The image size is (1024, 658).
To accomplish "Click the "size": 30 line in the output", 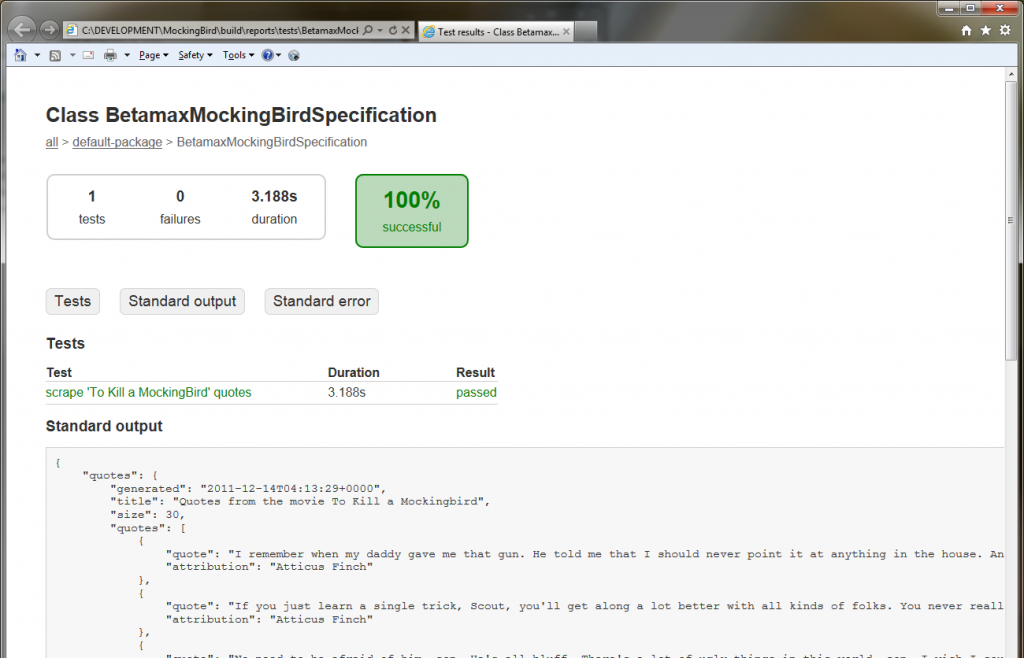I will pos(148,515).
